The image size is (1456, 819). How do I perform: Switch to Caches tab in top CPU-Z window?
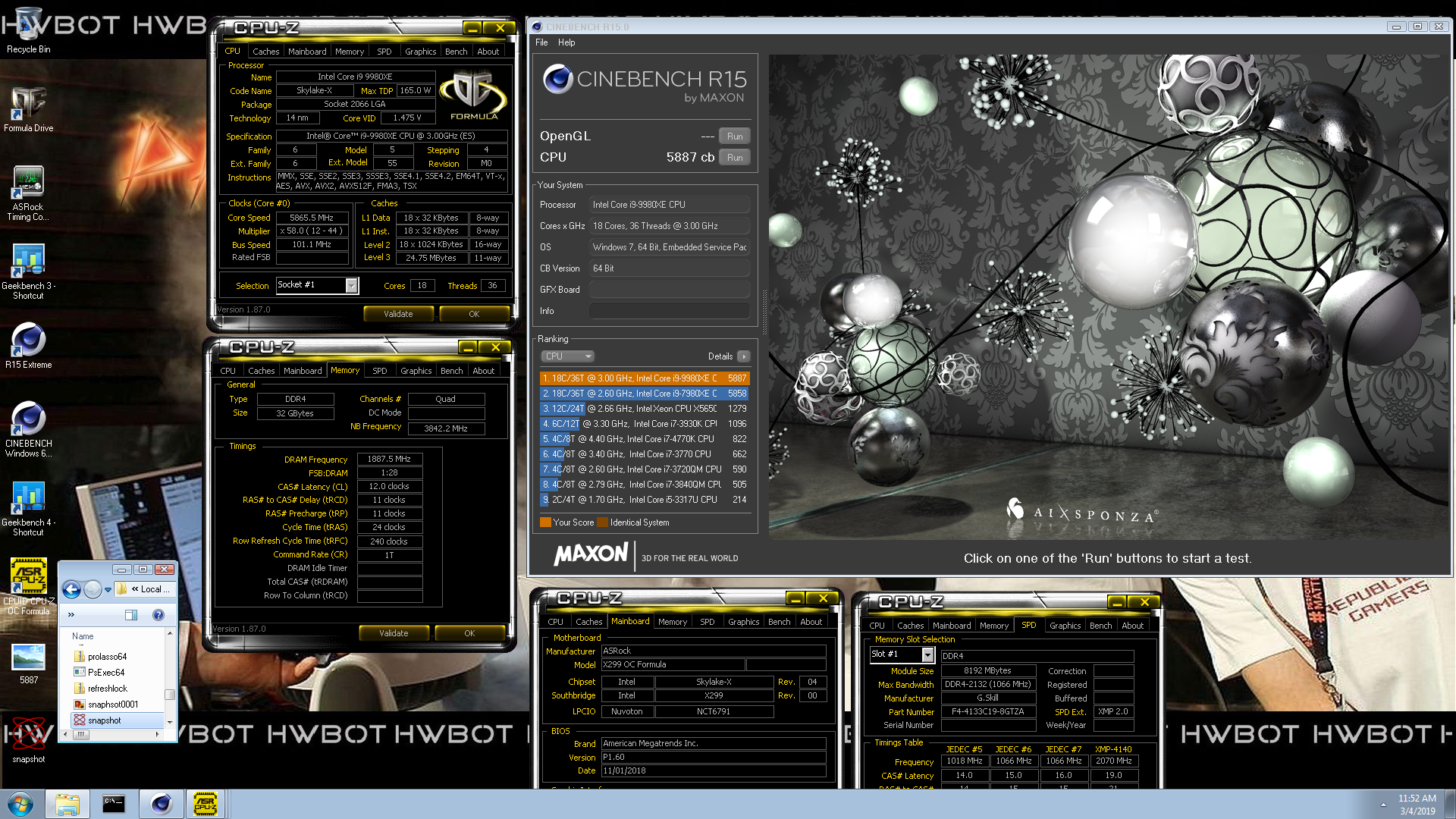pyautogui.click(x=265, y=52)
